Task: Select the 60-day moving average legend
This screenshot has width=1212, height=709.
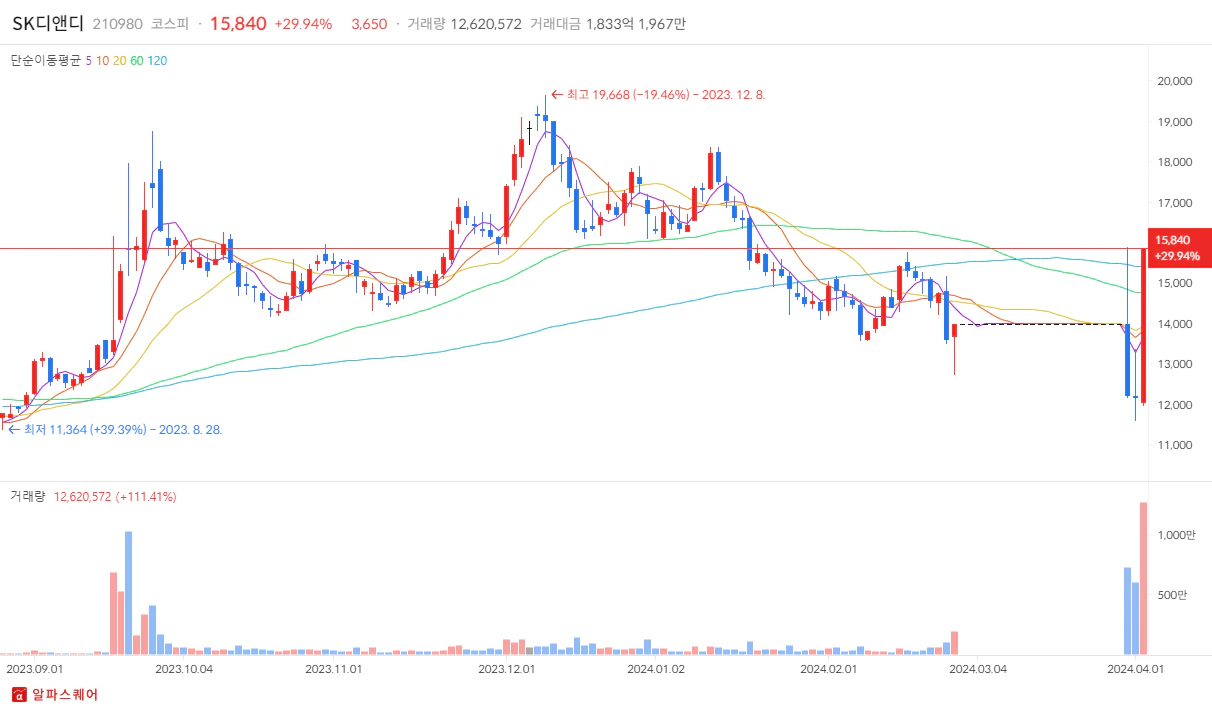Action: tap(136, 61)
